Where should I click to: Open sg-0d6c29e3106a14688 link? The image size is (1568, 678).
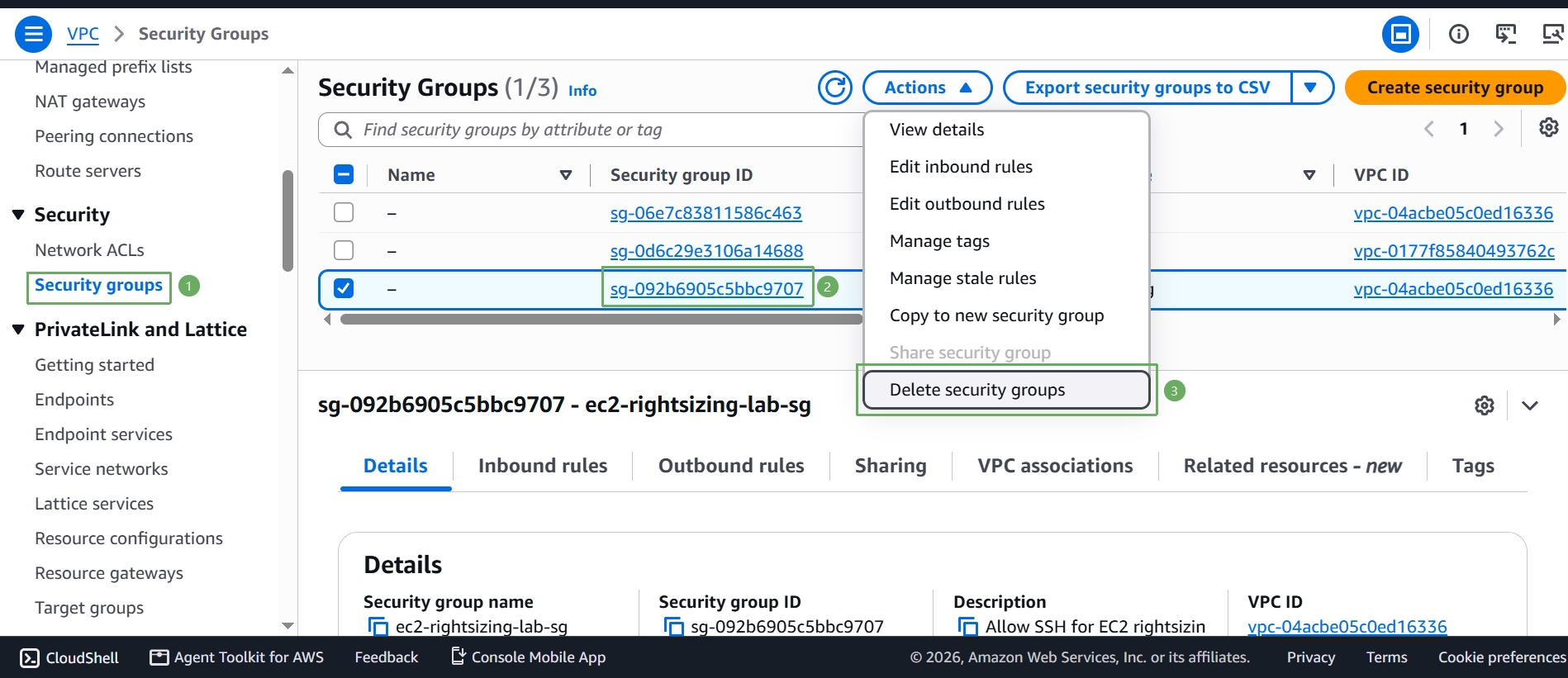[706, 251]
